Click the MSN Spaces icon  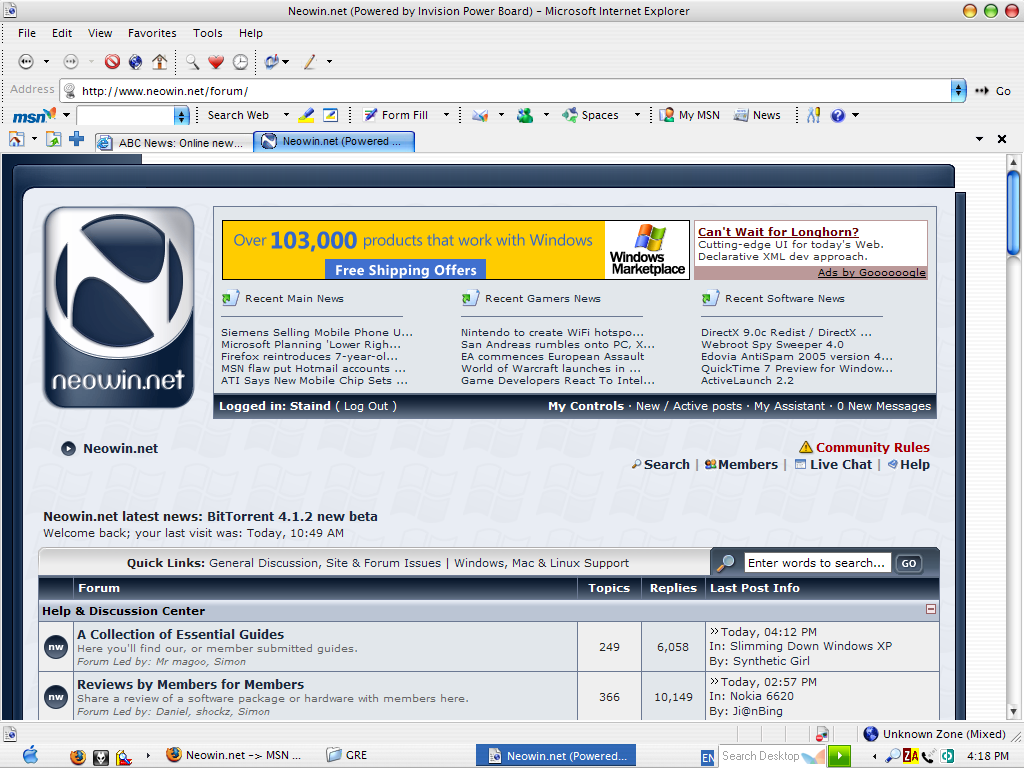click(570, 115)
